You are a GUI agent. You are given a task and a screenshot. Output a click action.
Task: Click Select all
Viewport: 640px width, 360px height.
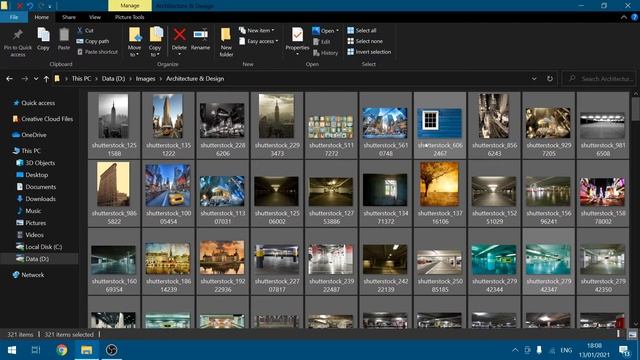tap(362, 31)
